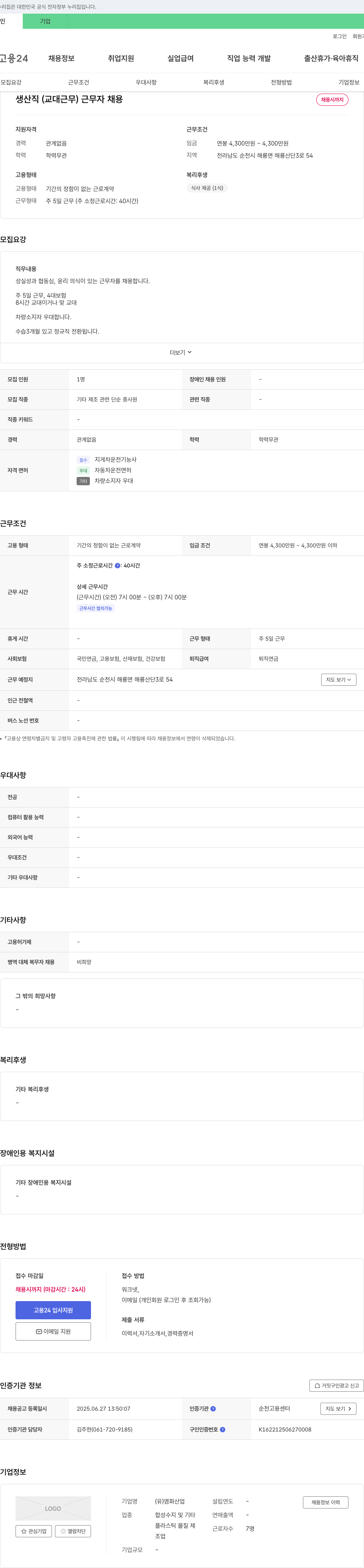Click the 채용정보 이력 button
Screen dimensions: 364x1568
point(326,1502)
